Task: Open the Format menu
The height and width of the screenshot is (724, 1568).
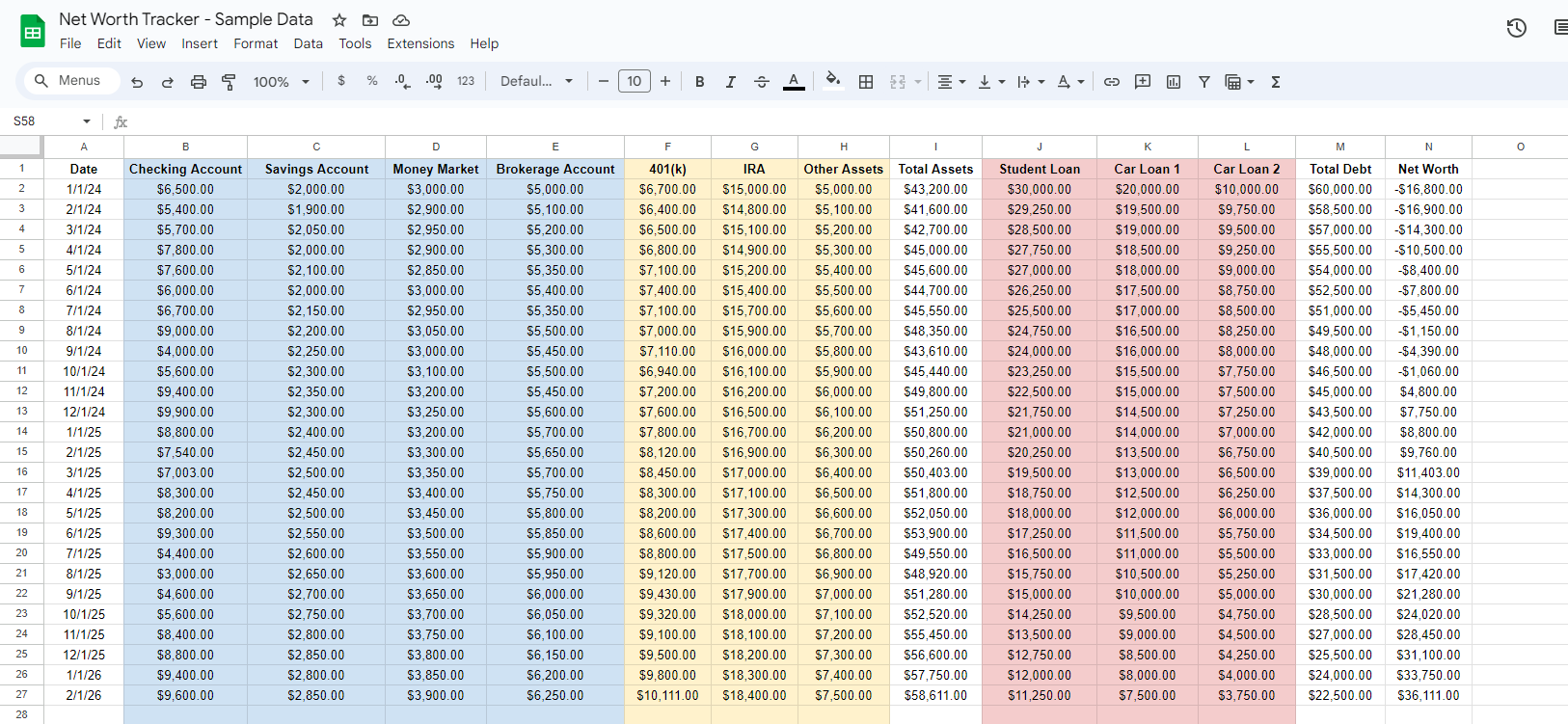Action: point(256,43)
